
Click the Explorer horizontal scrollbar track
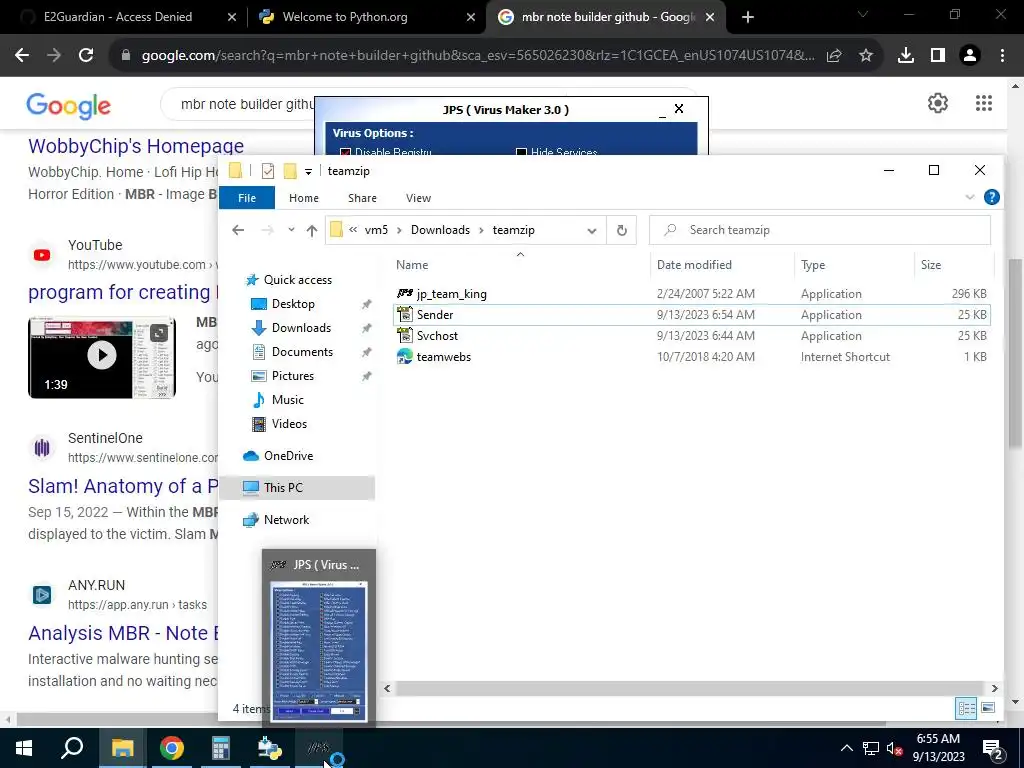tap(689, 688)
